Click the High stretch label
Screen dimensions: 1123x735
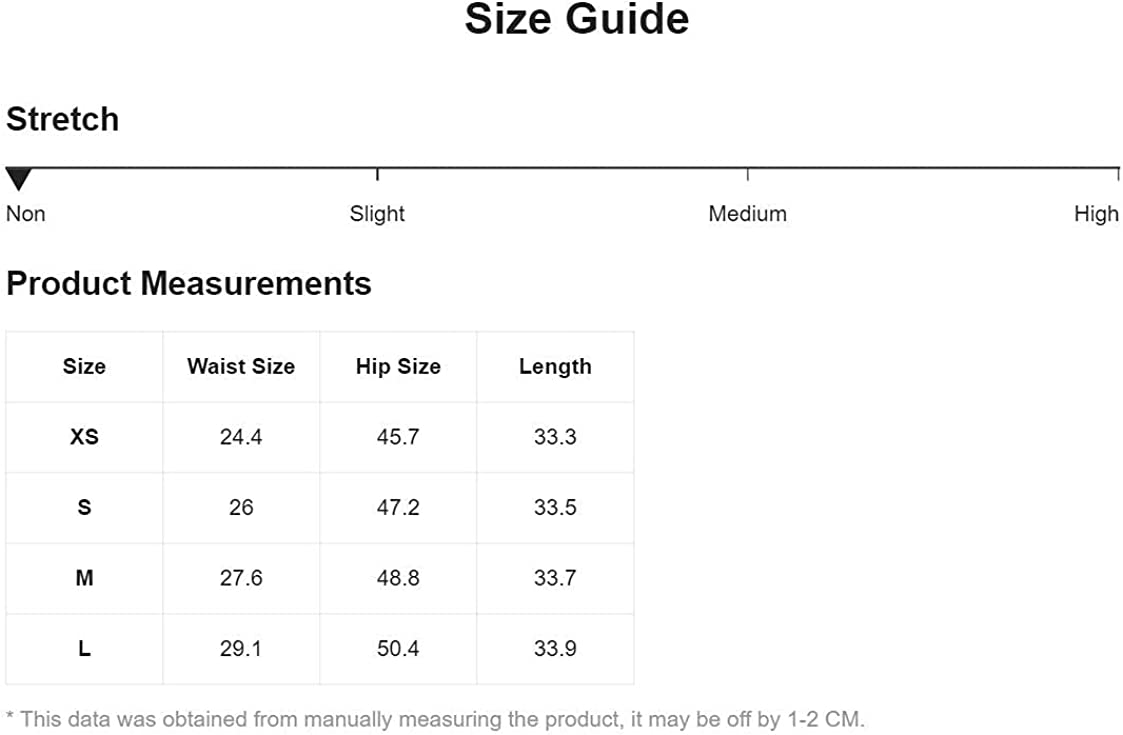tap(1096, 214)
